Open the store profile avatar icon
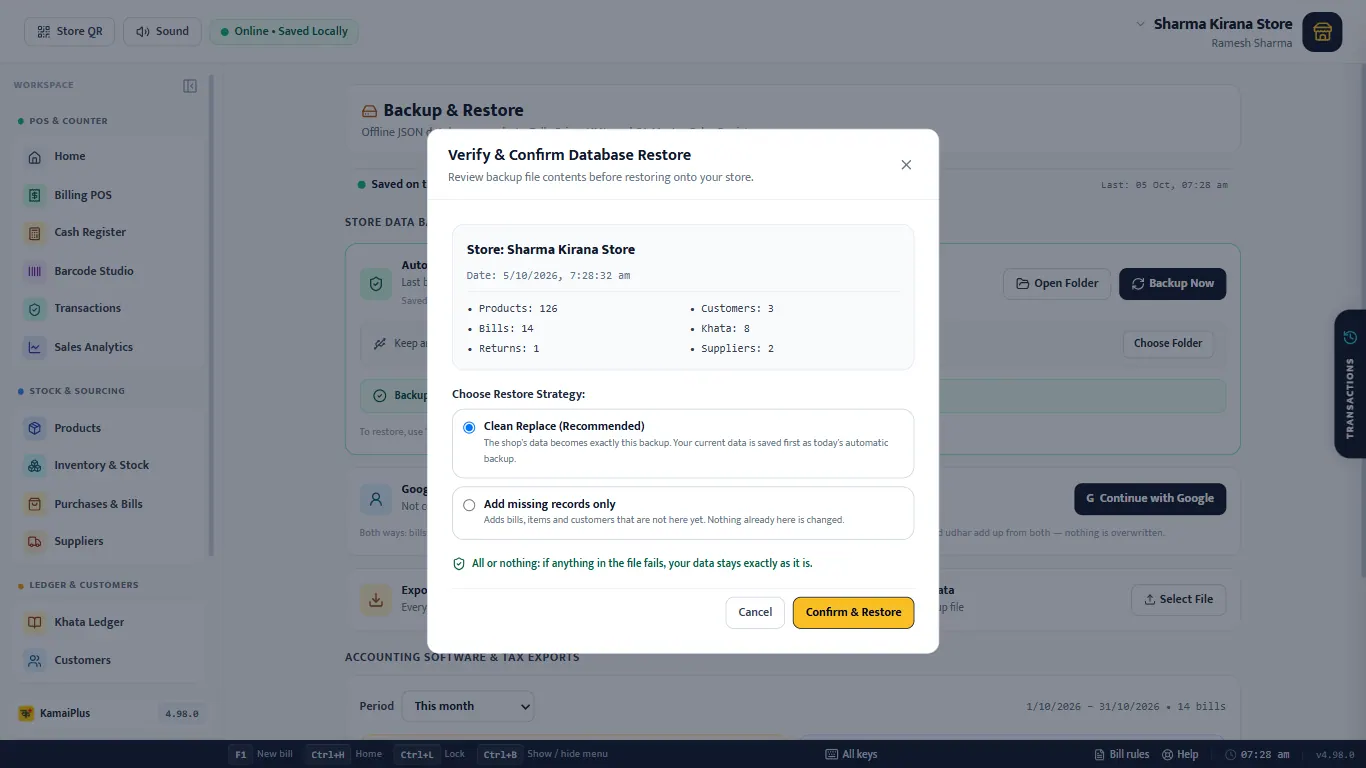The width and height of the screenshot is (1366, 768). [x=1322, y=32]
